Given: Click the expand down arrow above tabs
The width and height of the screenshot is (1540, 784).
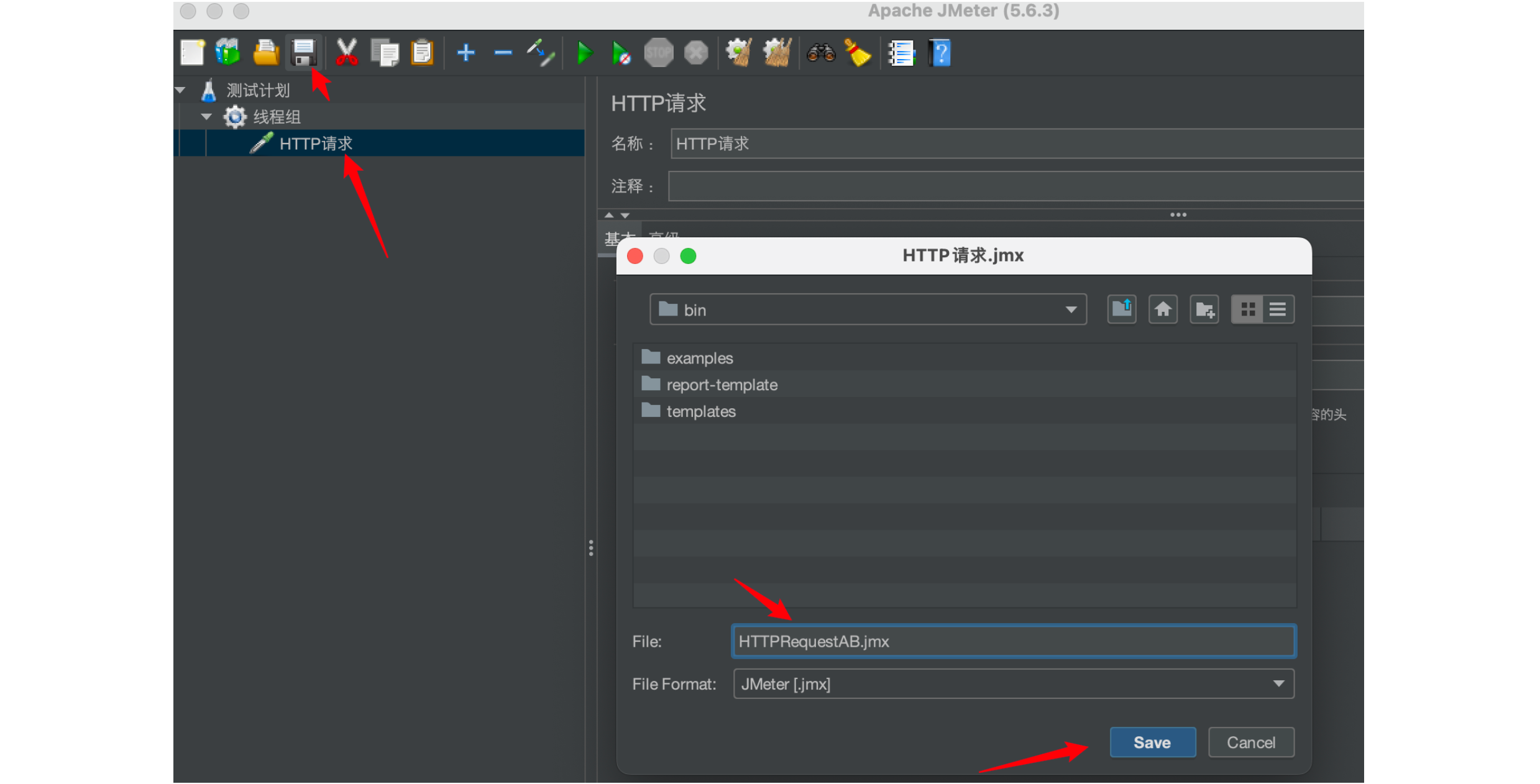Looking at the screenshot, I should click(x=625, y=215).
